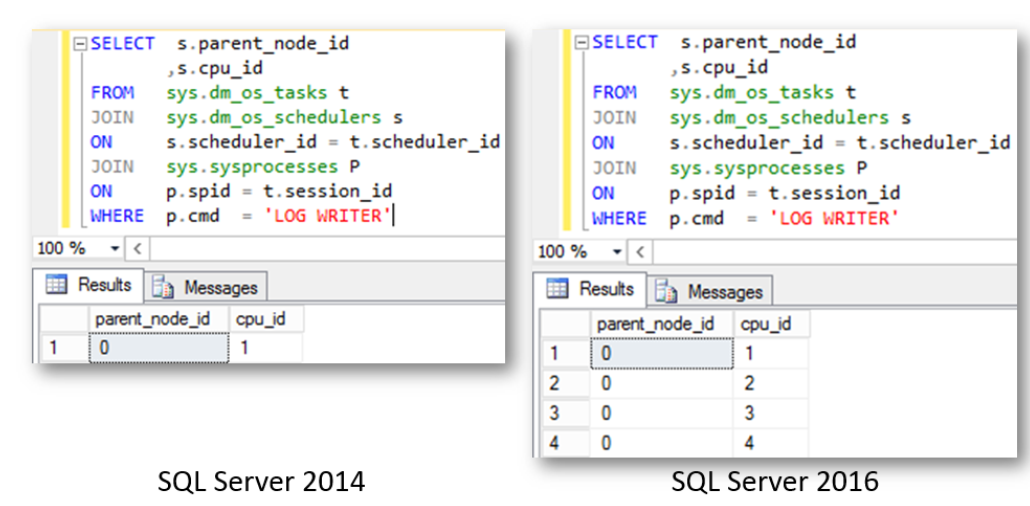
Task: Click cpu_id cell 2 in 2016 results
Action: (x=771, y=382)
